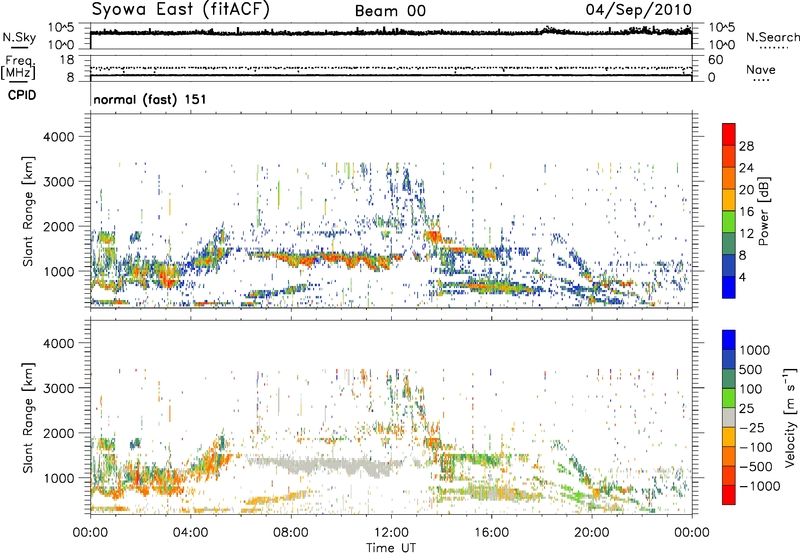Click the '08:00' time tick label

click(x=291, y=533)
